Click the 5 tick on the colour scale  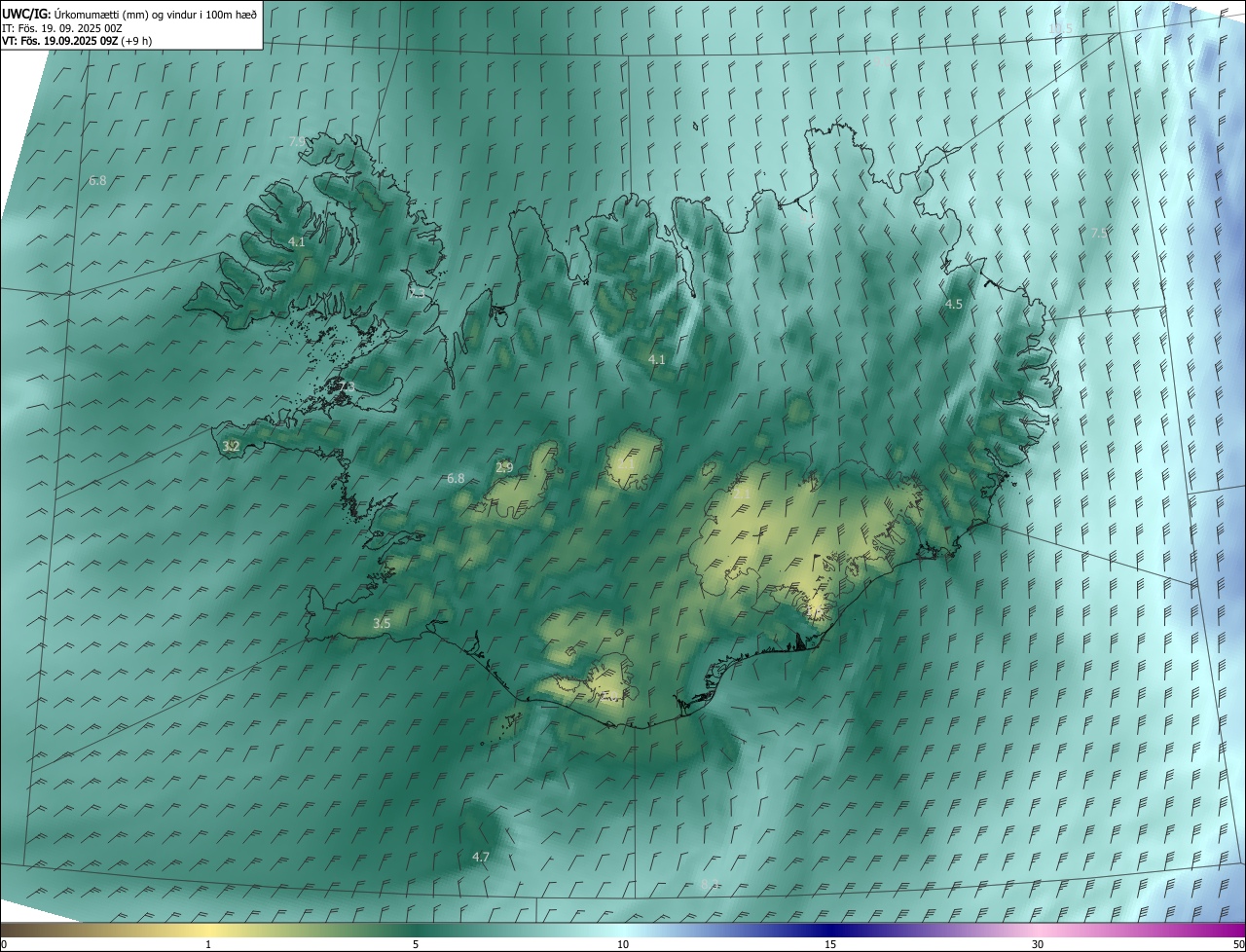pyautogui.click(x=416, y=945)
